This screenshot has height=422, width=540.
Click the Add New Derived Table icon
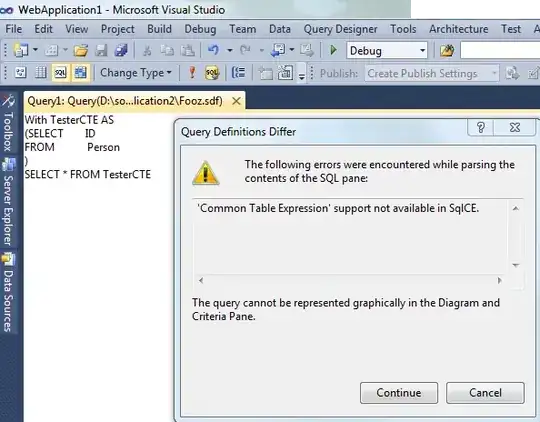pyautogui.click(x=285, y=73)
